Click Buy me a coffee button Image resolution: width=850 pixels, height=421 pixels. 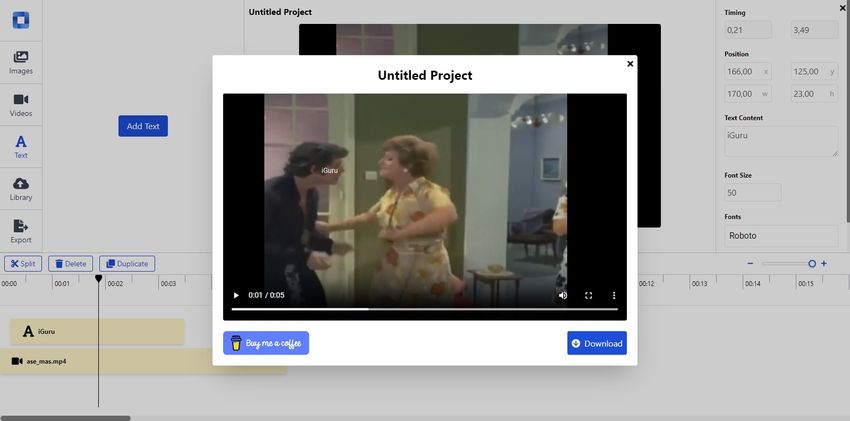(266, 343)
